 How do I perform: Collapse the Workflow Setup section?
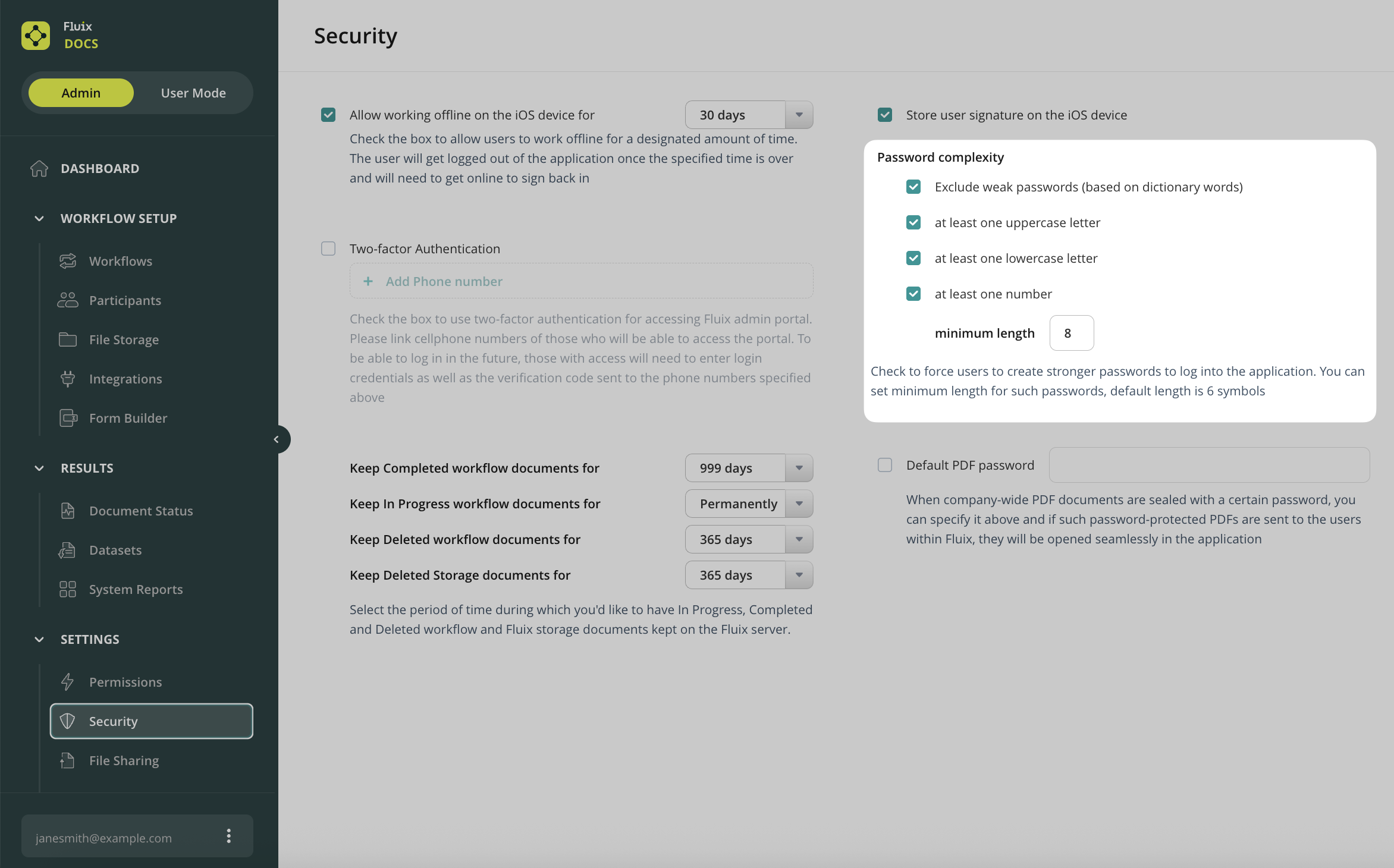pos(39,218)
